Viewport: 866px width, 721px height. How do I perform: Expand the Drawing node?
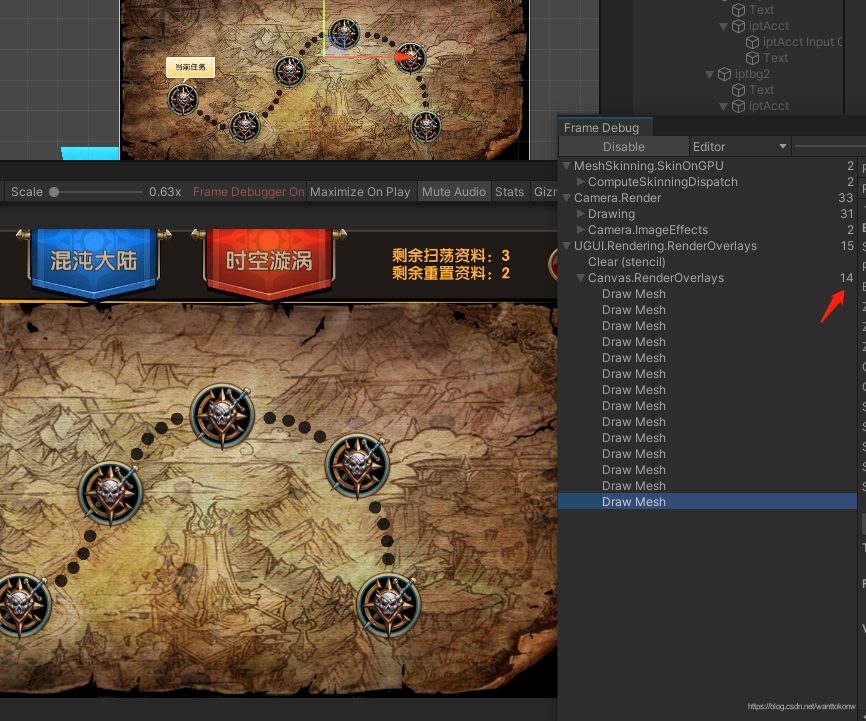tap(580, 213)
